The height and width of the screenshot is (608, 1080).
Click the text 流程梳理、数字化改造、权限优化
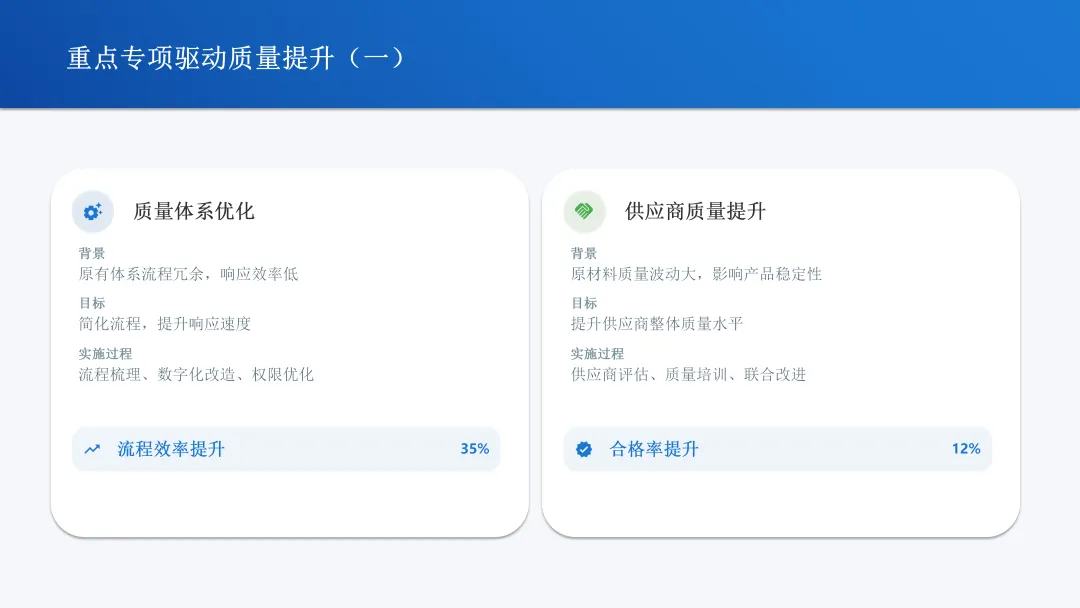tap(196, 374)
